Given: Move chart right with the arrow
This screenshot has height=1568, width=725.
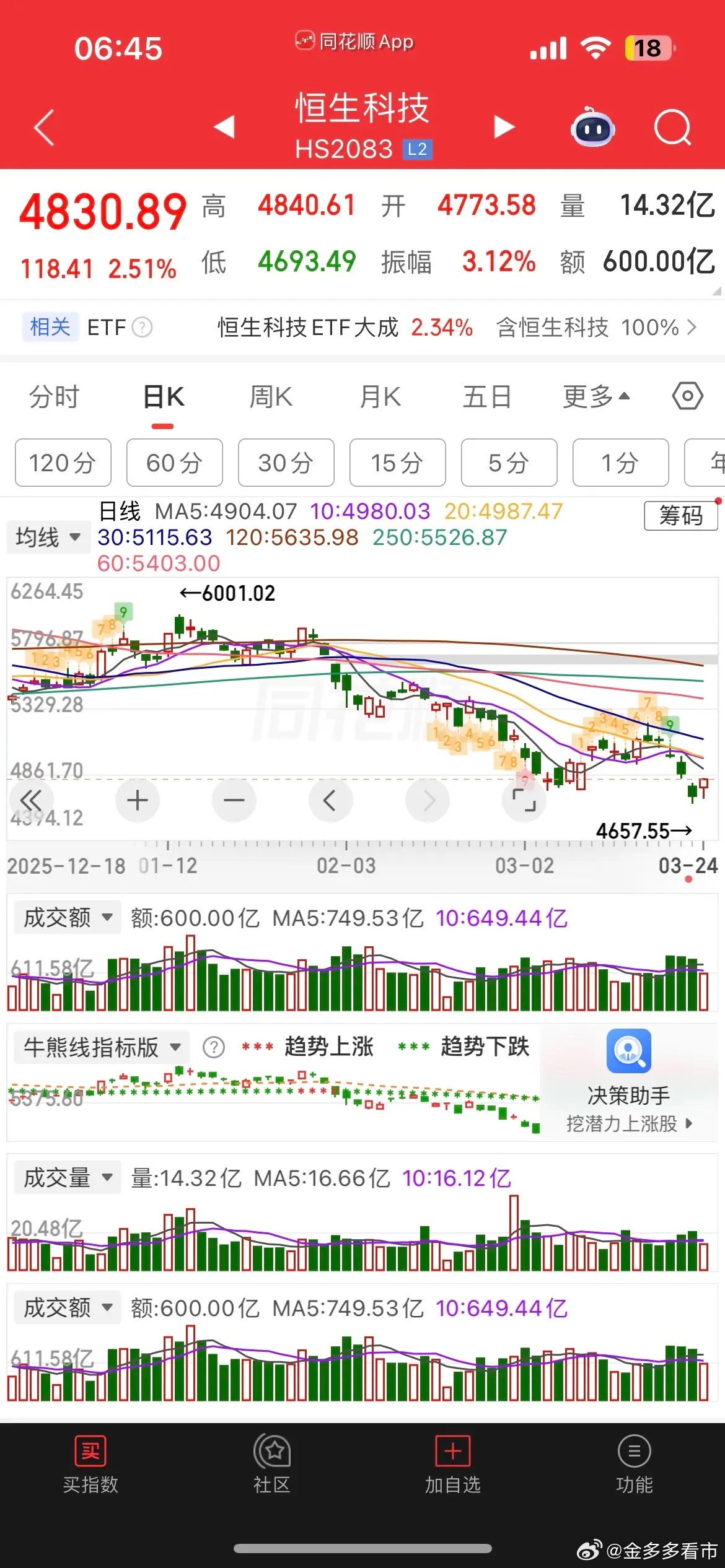Looking at the screenshot, I should click(428, 800).
